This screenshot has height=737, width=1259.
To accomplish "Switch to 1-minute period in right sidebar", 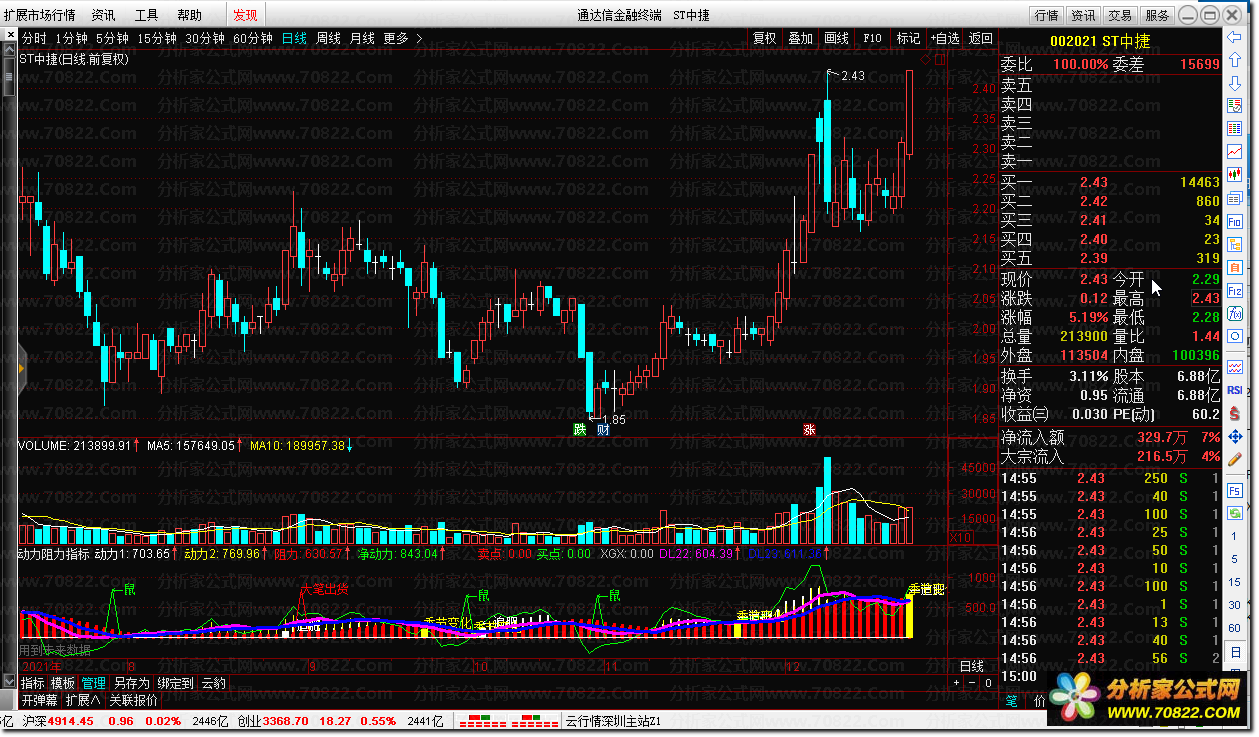I will [1234, 537].
